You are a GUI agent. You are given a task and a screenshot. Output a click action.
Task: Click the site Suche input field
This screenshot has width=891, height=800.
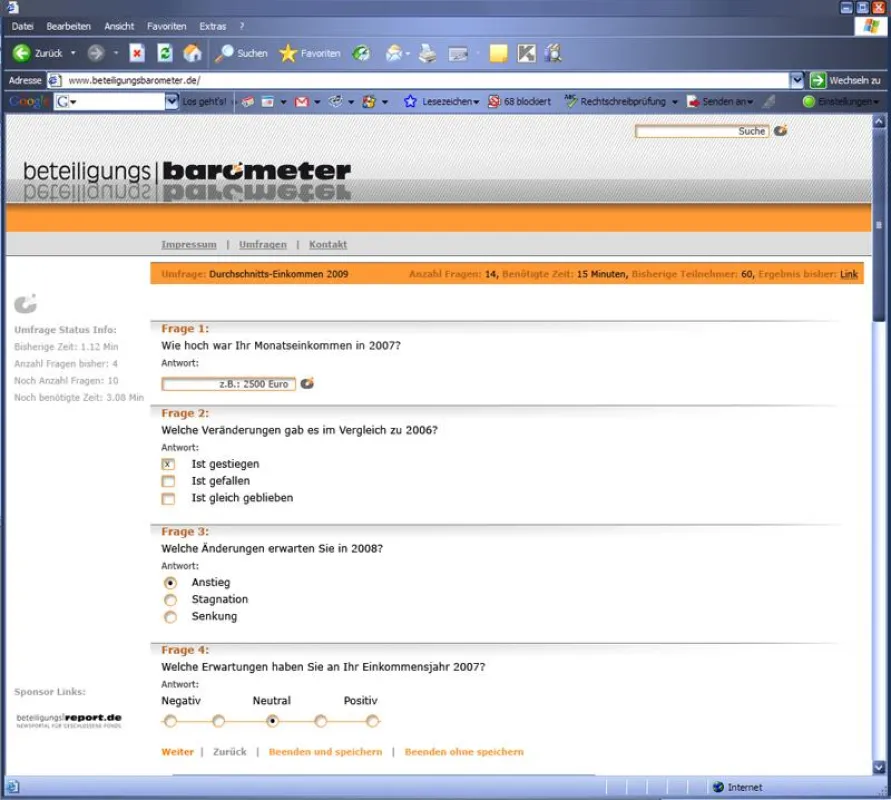702,131
